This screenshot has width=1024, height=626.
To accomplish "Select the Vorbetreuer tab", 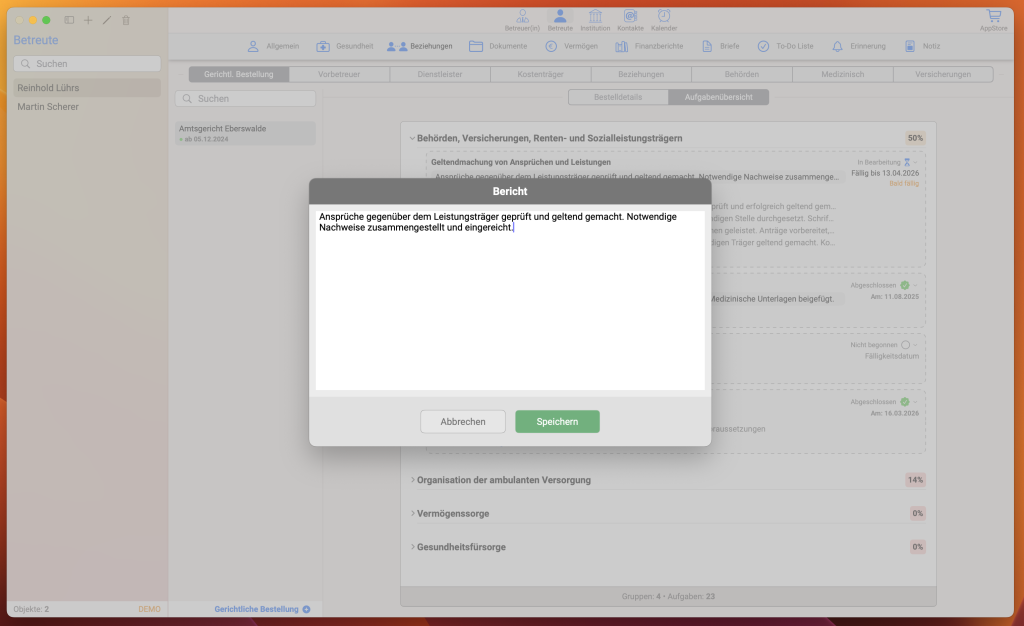I will point(339,74).
